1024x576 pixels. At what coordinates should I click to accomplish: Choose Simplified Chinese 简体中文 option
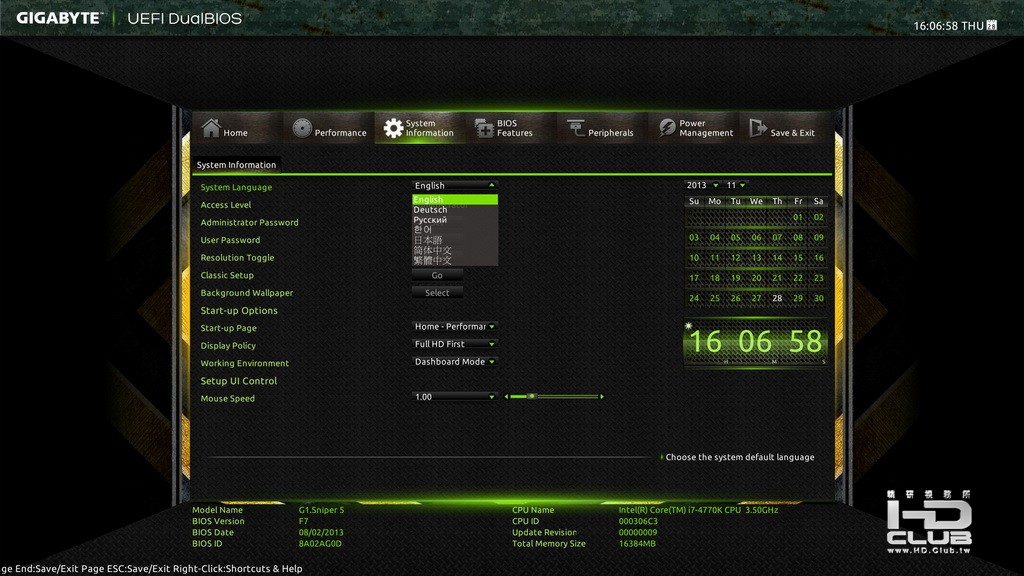click(x=455, y=250)
